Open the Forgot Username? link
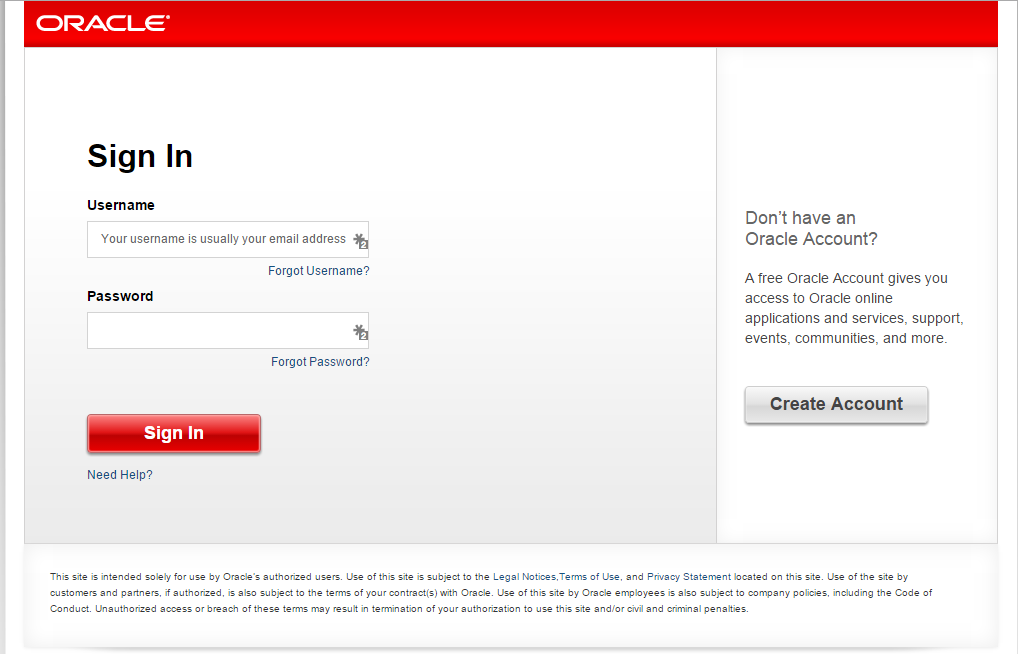Screen dimensions: 1018x654 coord(318,271)
